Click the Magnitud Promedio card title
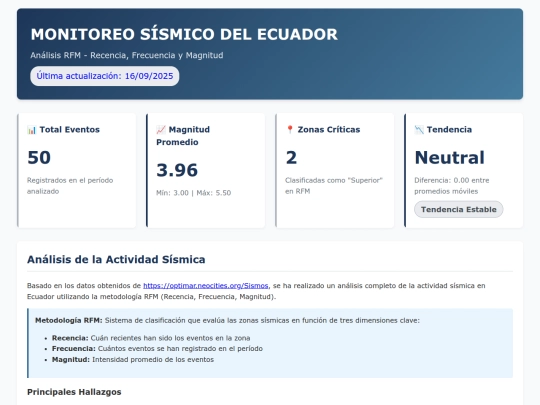Screen dimensions: 540x405 click(183, 136)
